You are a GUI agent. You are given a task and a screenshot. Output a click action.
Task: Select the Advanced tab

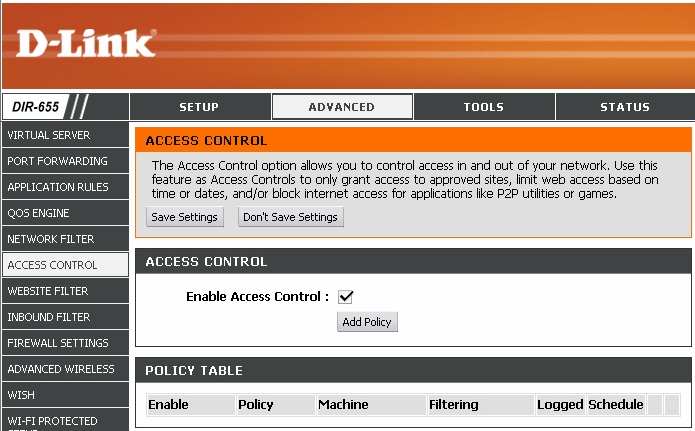coord(342,107)
